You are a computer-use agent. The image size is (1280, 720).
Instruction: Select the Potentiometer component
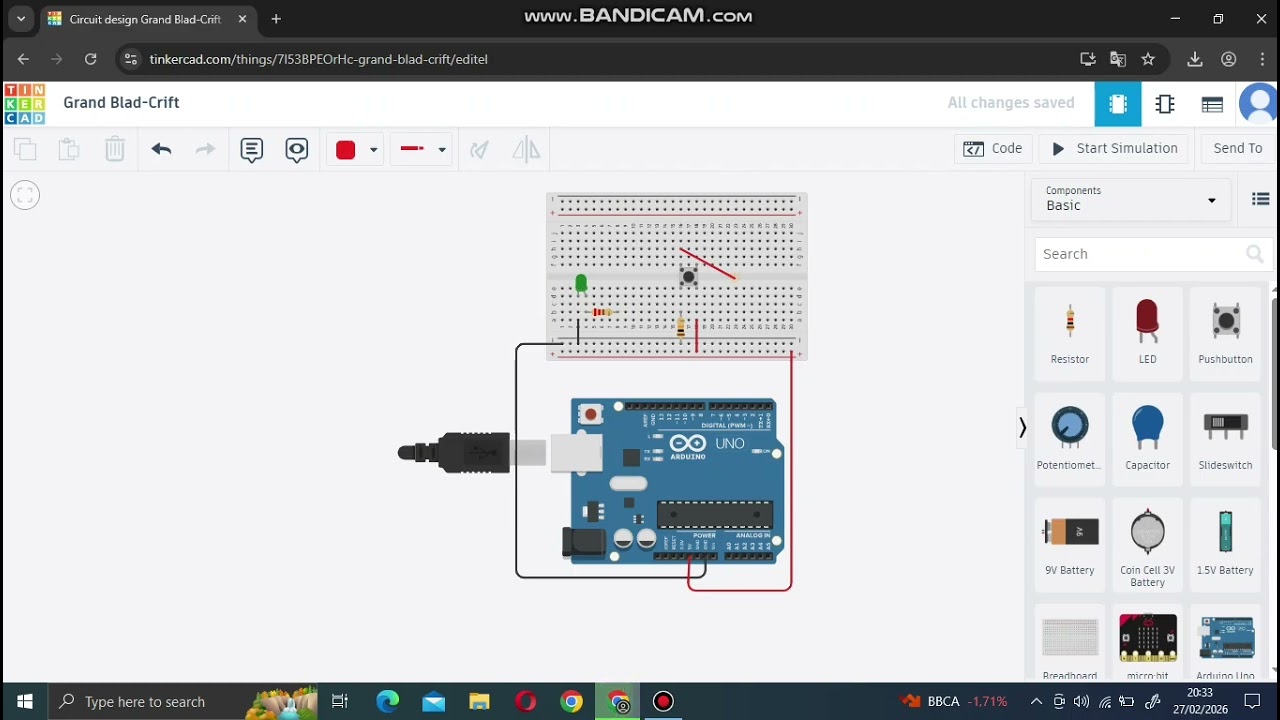point(1070,438)
